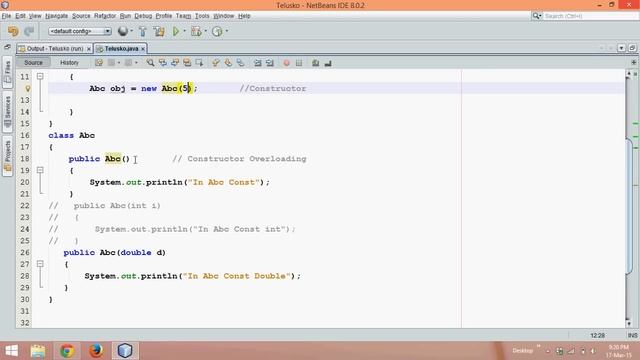Click the lightbulb hint on line 12
640x360 pixels.
pyautogui.click(x=27, y=88)
